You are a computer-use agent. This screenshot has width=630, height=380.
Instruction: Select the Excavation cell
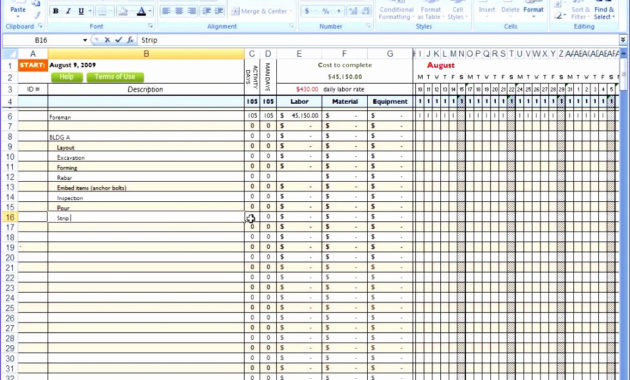point(146,157)
